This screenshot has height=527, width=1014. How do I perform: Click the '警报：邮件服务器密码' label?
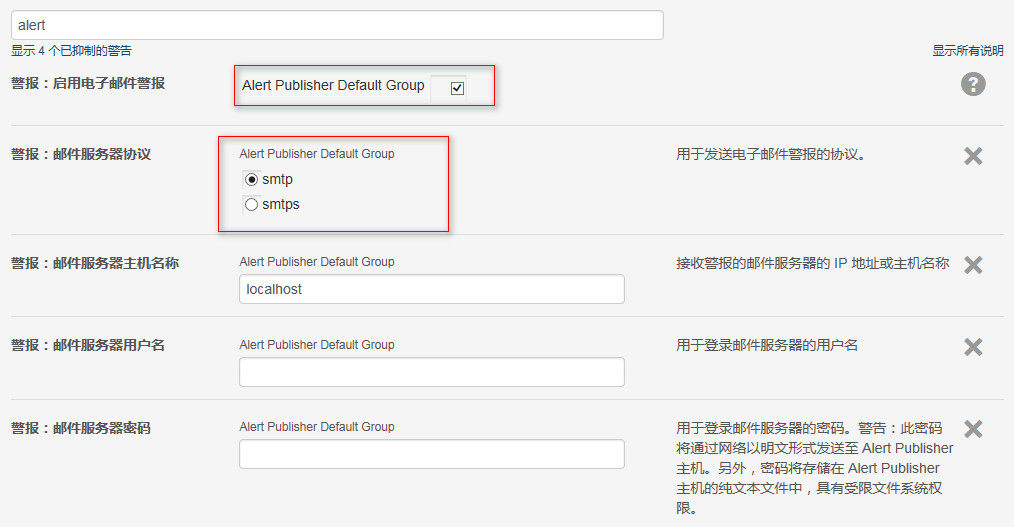[81, 428]
